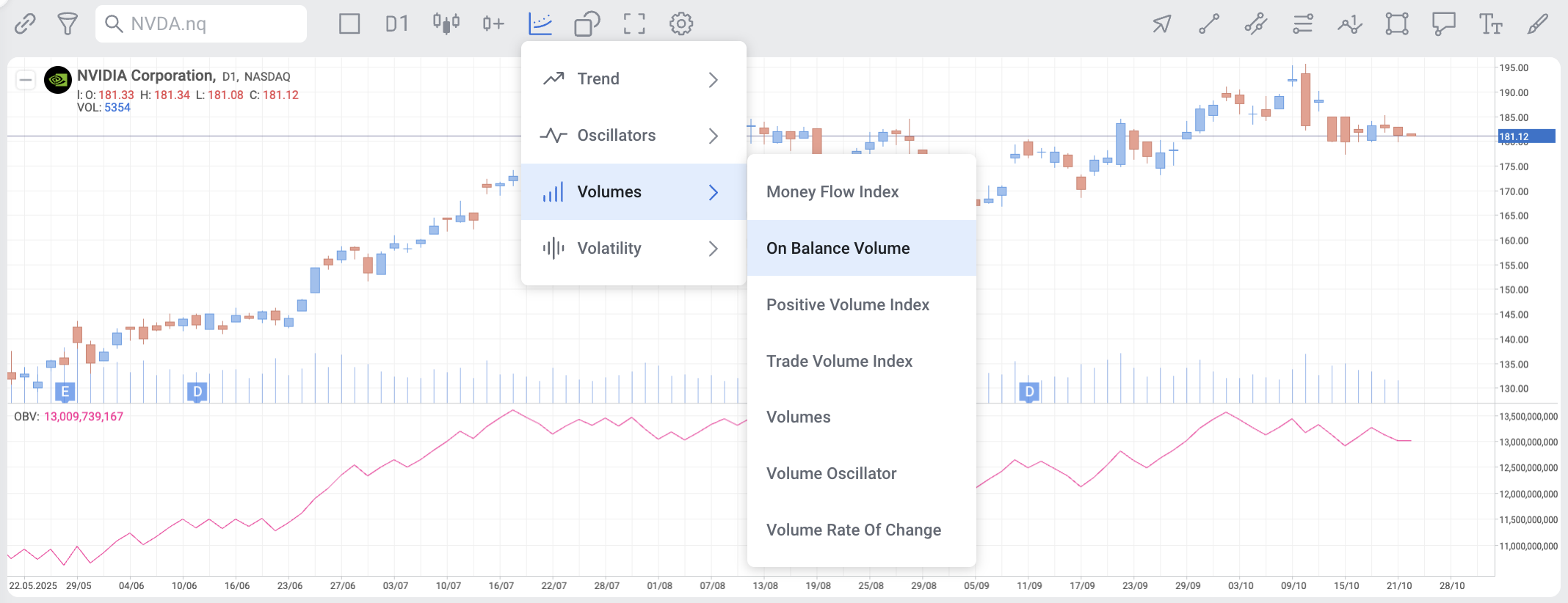The height and width of the screenshot is (603, 1568).
Task: Select the trend line drawing tool
Action: click(1209, 24)
